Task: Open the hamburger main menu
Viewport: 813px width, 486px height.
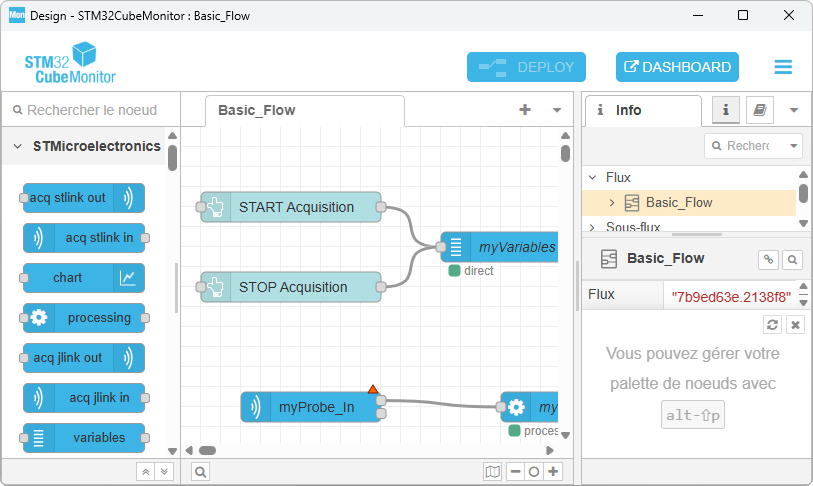Action: (782, 67)
